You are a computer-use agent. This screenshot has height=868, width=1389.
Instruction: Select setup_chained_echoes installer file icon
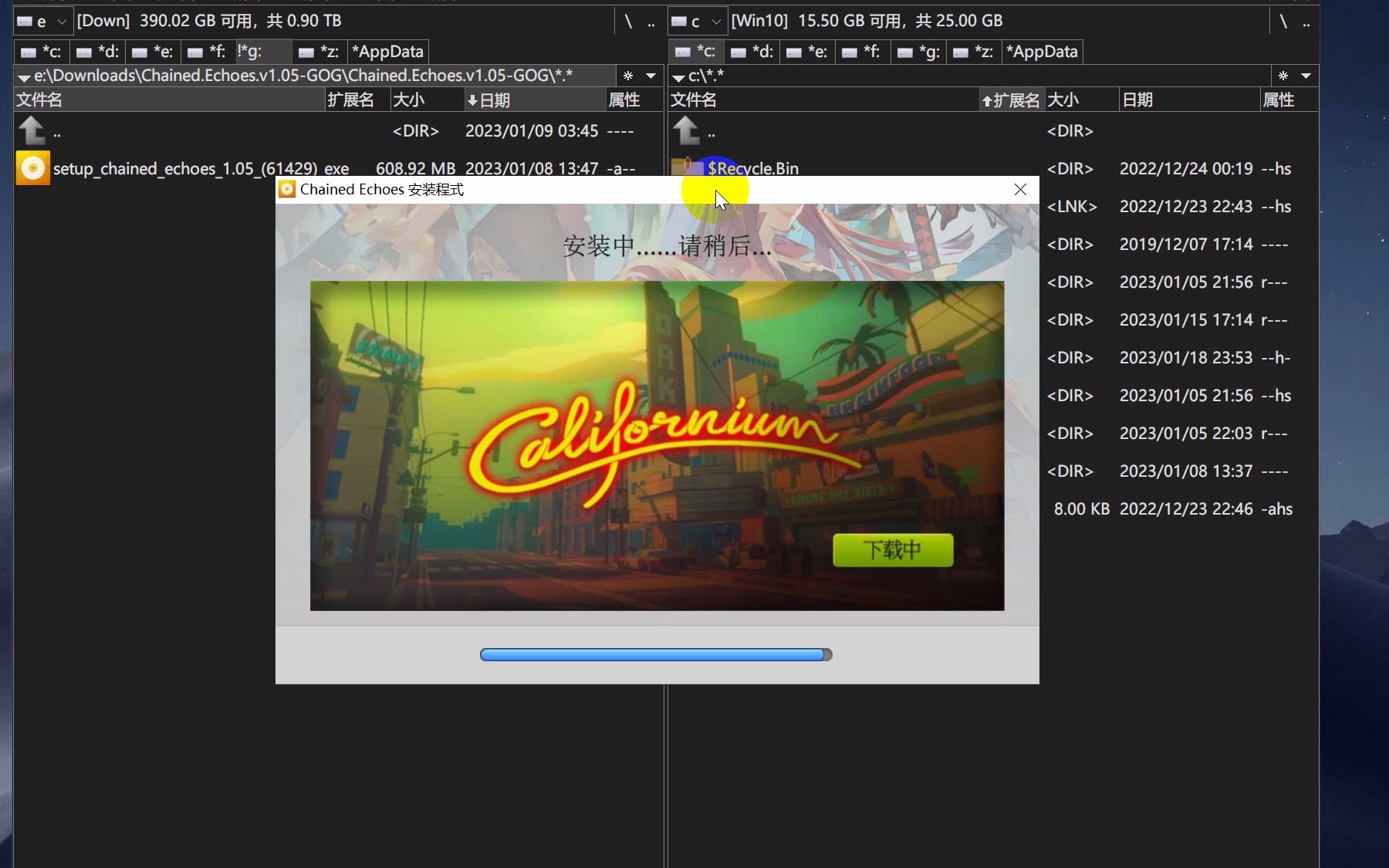32,168
